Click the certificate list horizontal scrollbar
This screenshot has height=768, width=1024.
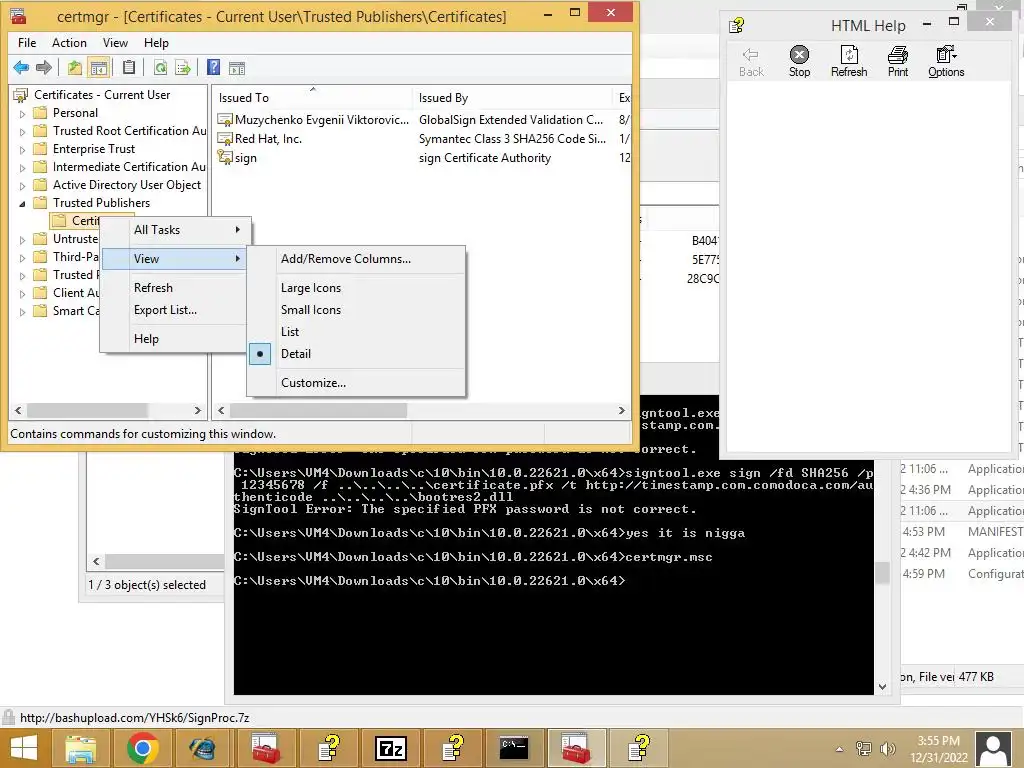click(318, 410)
